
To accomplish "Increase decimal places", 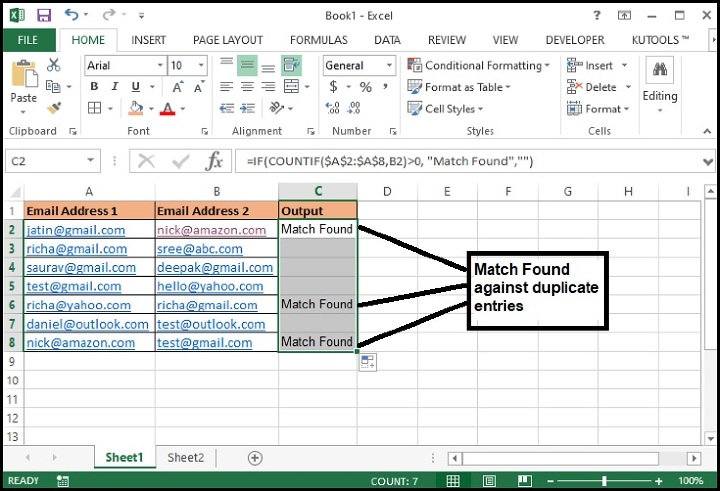I will pos(332,108).
